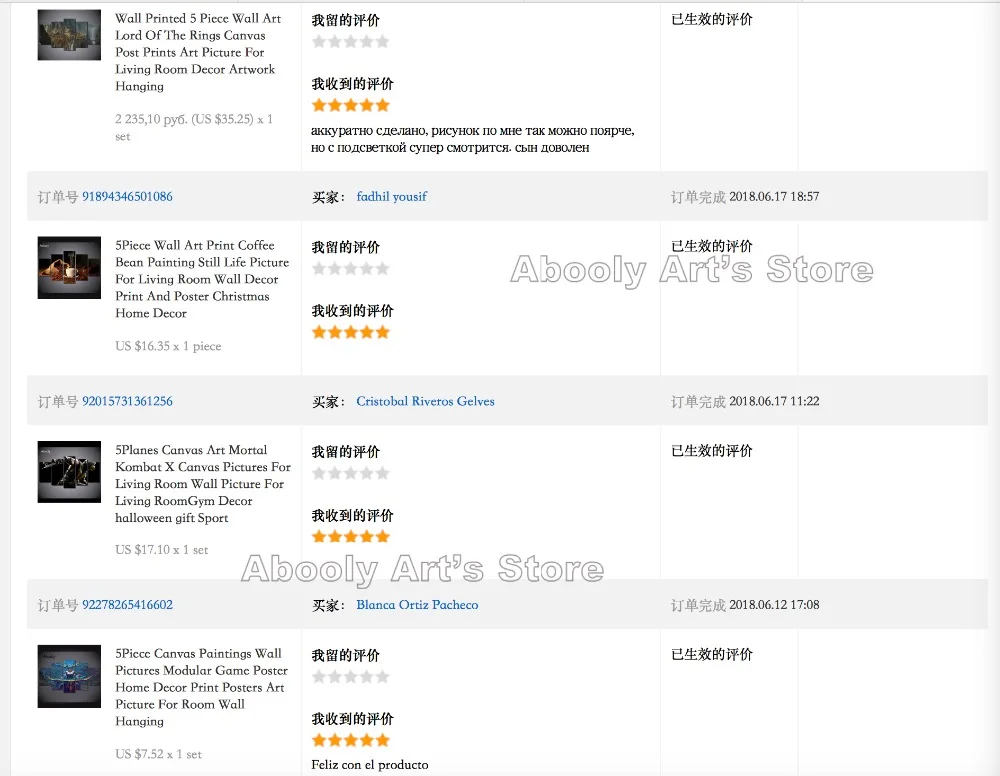Rate the Lord Of The Rings order with gray stars
Viewport: 1000px width, 776px height.
click(x=350, y=42)
